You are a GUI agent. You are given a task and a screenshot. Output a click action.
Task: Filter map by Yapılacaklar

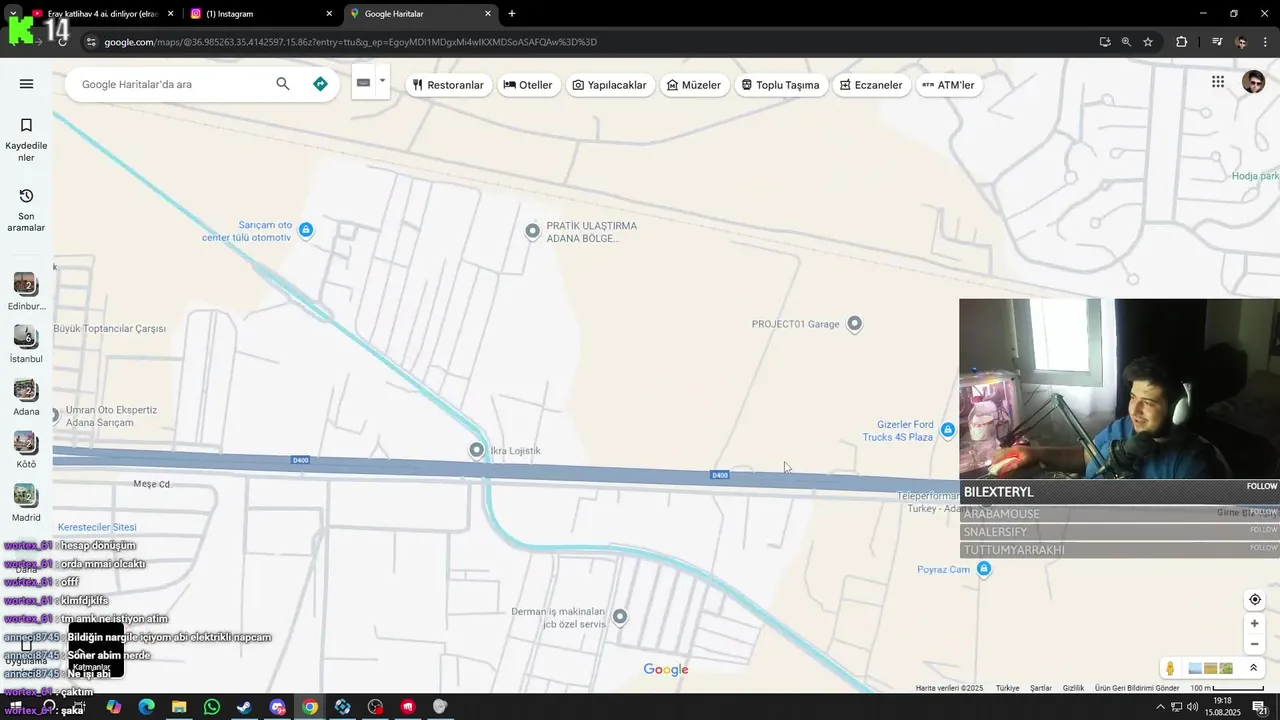pos(610,85)
